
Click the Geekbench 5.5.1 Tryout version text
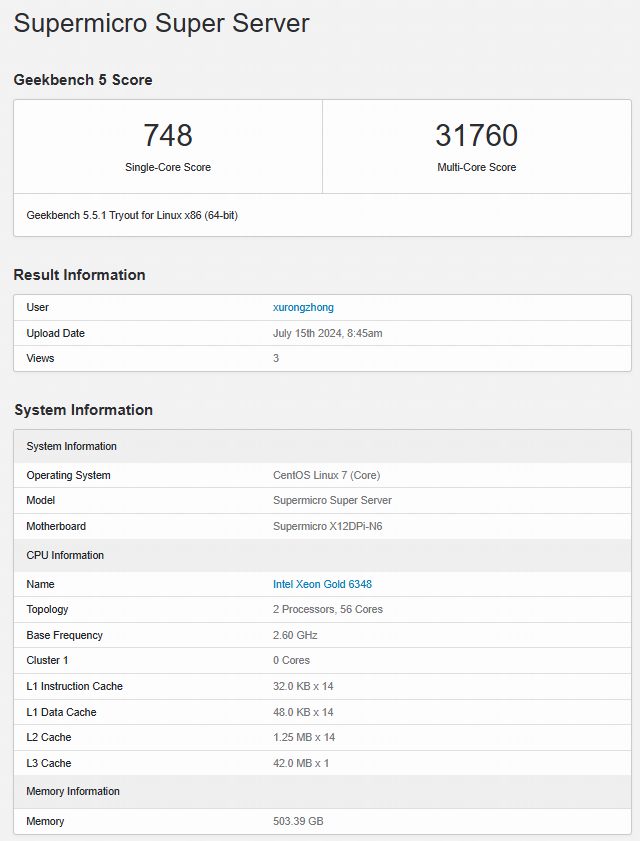(132, 215)
